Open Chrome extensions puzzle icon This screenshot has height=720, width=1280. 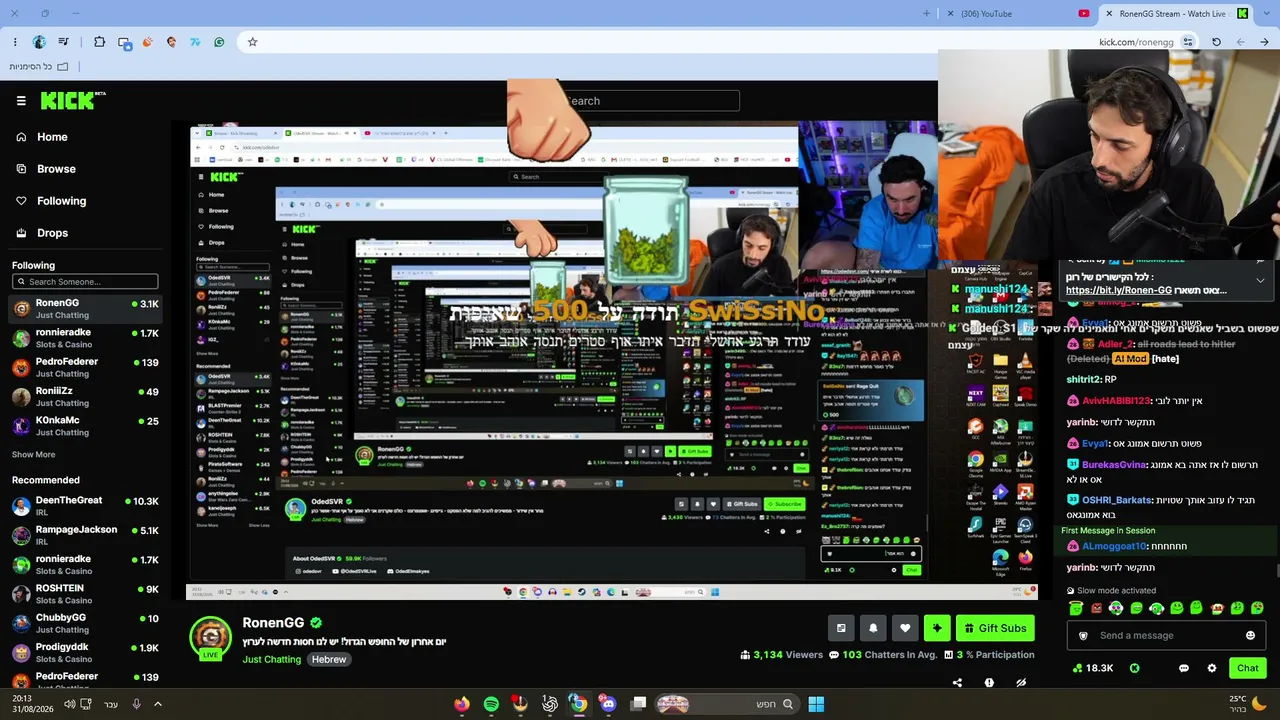pos(99,42)
